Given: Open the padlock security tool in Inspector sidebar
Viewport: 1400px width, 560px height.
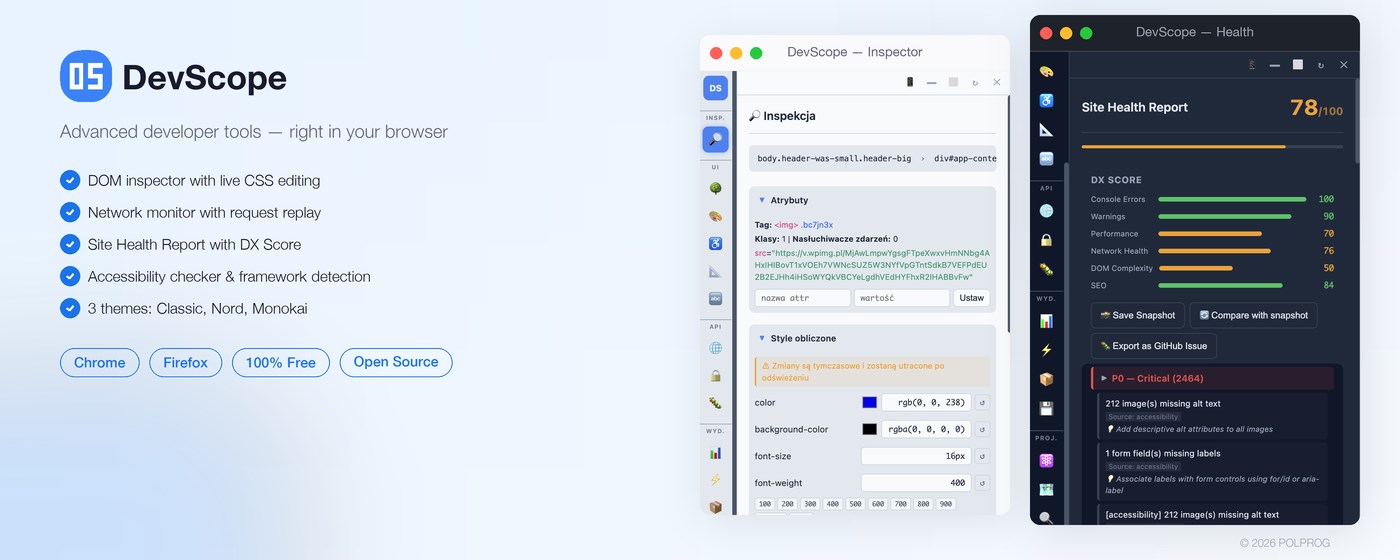Looking at the screenshot, I should point(715,376).
